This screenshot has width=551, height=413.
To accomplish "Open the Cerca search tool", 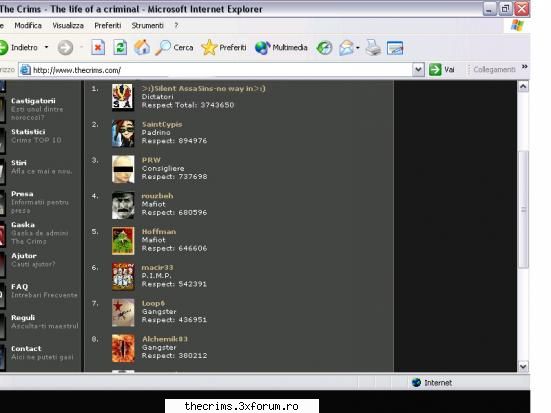I will 174,47.
